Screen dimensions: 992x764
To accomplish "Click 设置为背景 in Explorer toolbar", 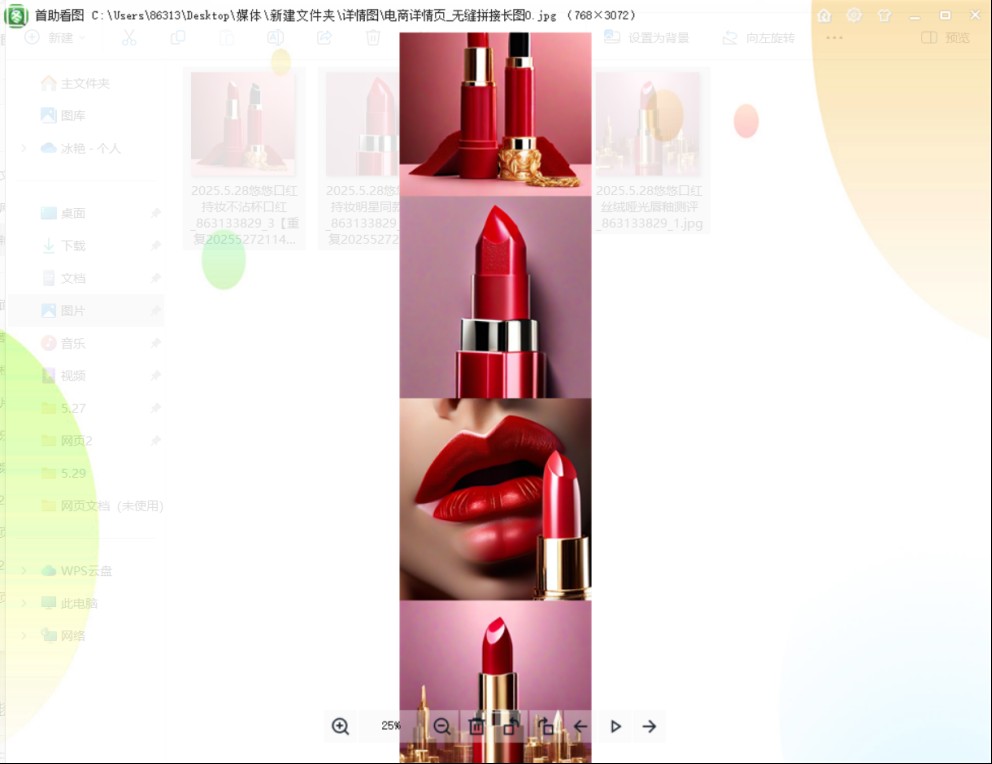I will click(647, 38).
